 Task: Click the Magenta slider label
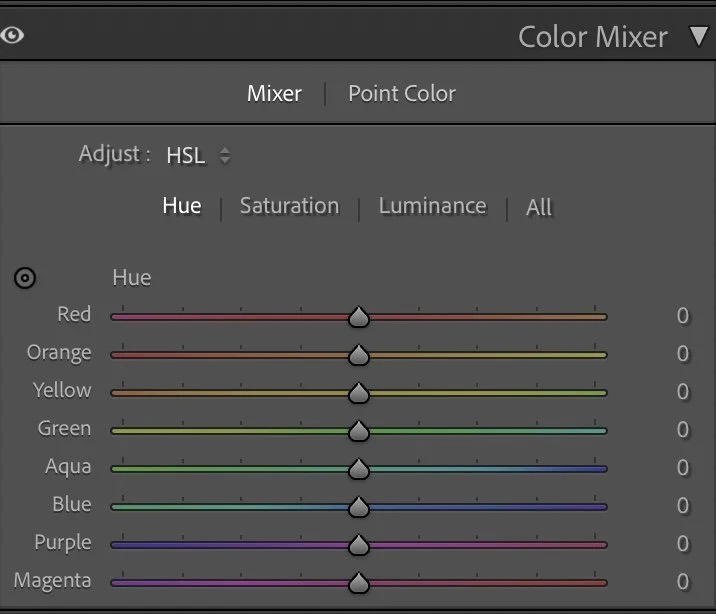[x=53, y=581]
